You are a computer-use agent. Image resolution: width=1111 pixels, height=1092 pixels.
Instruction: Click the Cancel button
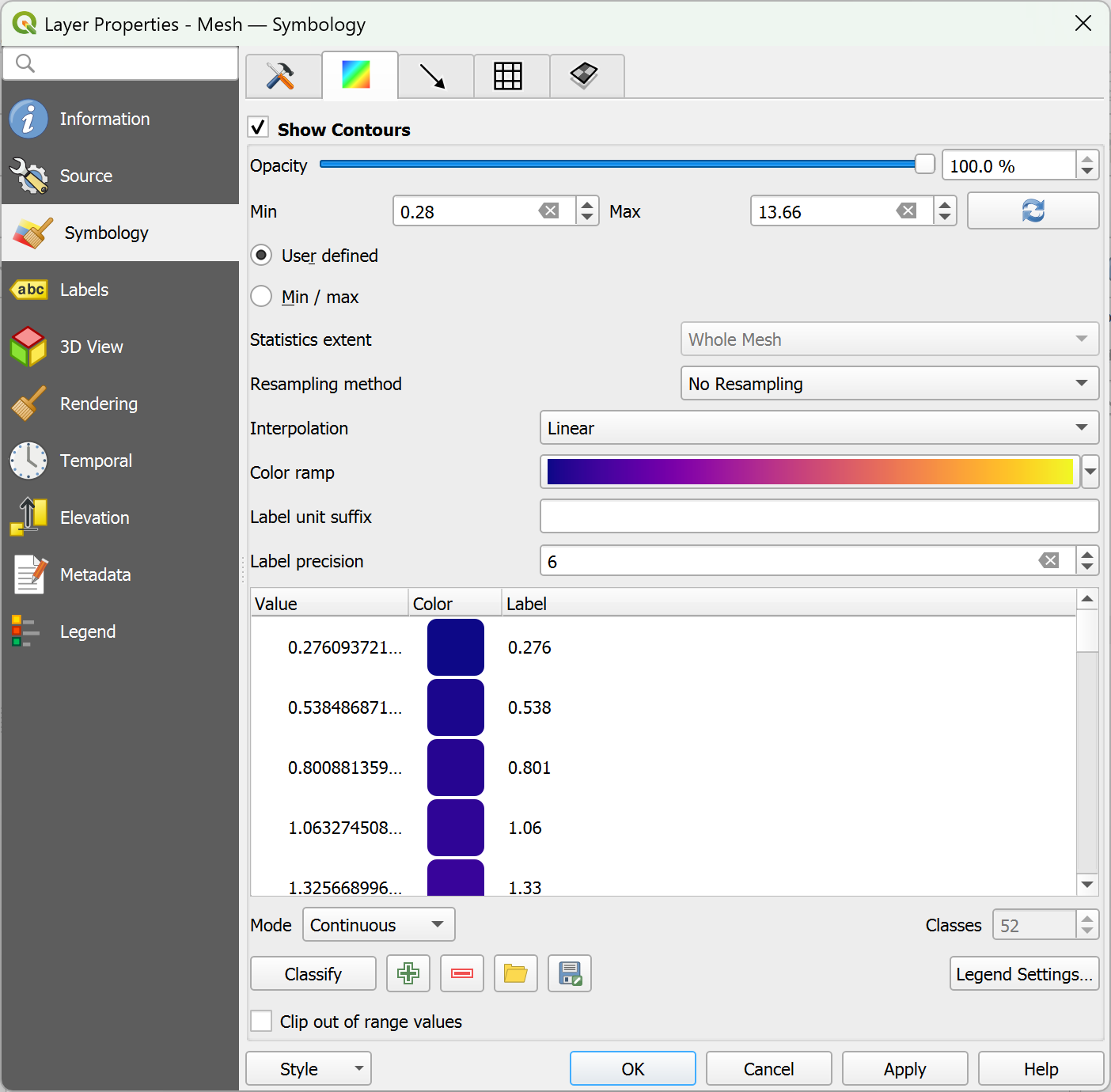pyautogui.click(x=768, y=1069)
